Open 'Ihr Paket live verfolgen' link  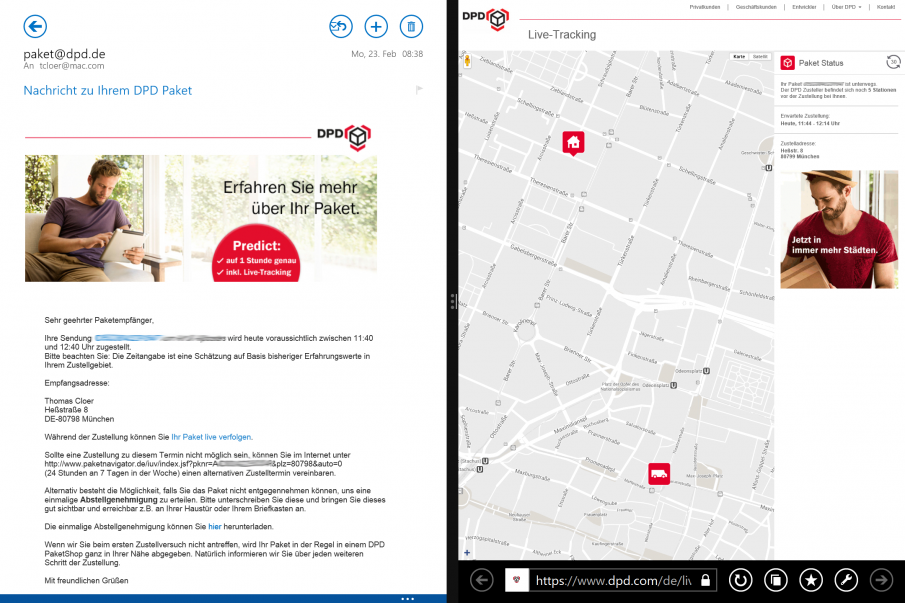[211, 437]
